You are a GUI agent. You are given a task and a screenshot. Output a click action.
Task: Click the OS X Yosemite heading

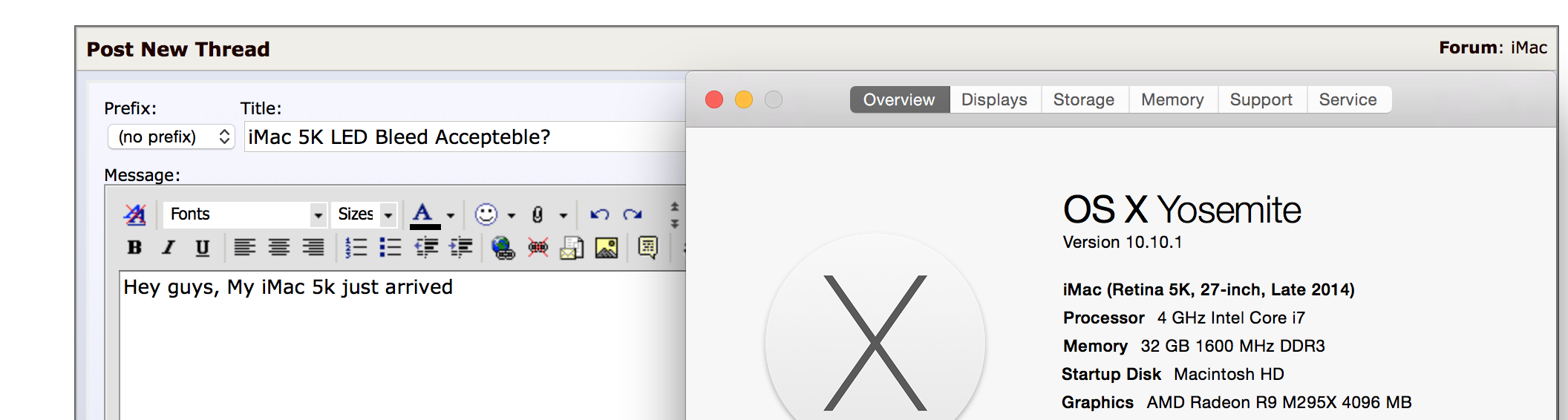1182,210
